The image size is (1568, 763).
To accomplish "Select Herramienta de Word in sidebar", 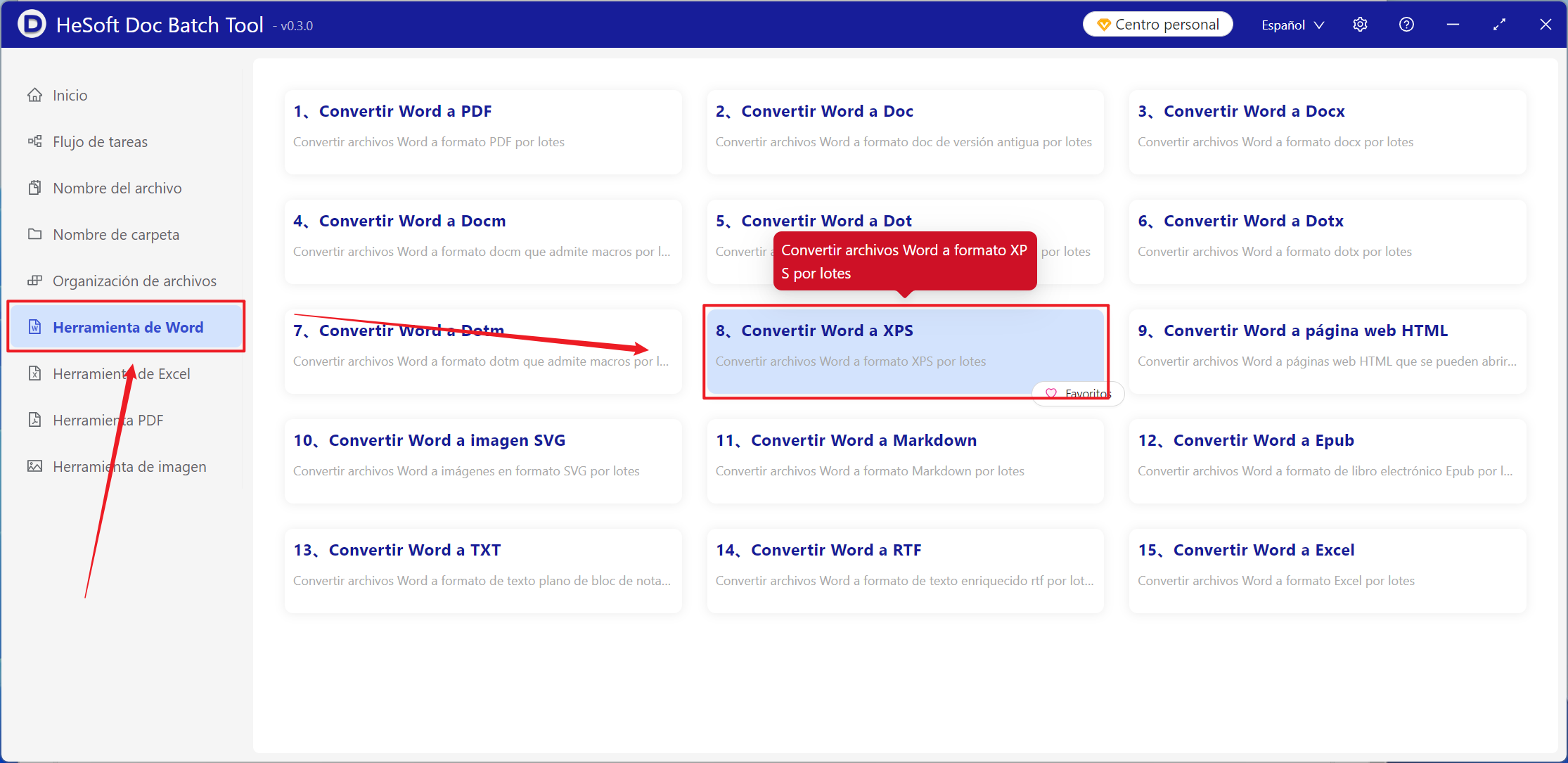I will 126,327.
